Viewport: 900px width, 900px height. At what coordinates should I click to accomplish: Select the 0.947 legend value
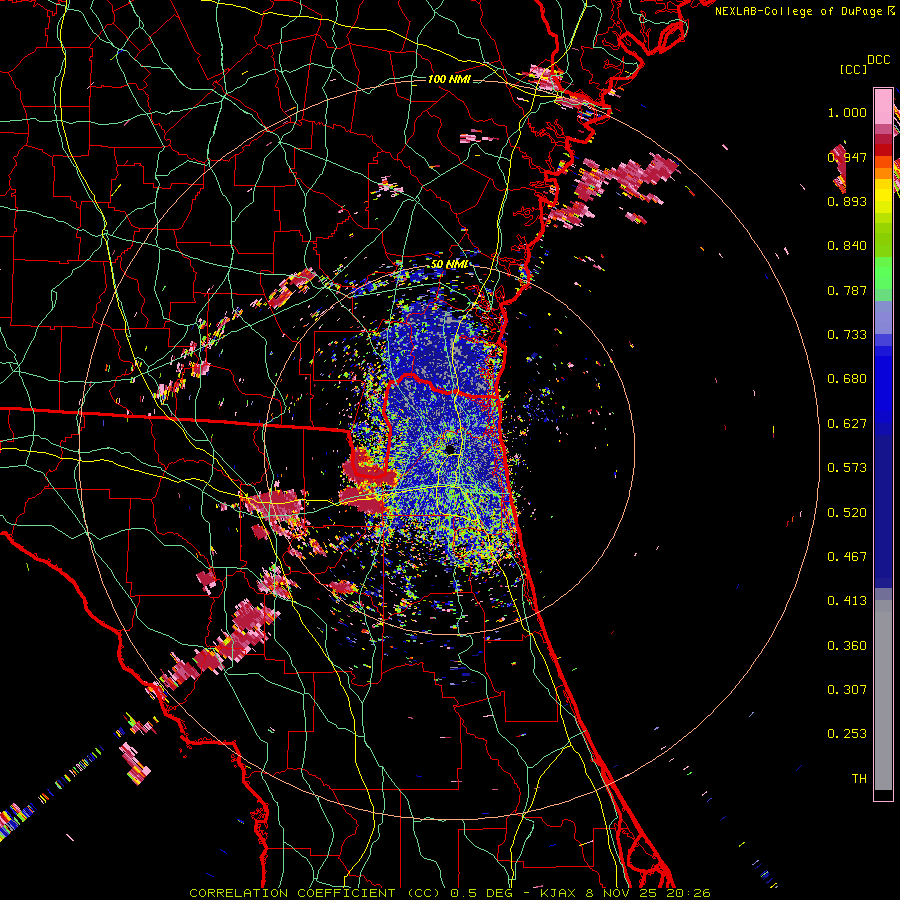847,157
